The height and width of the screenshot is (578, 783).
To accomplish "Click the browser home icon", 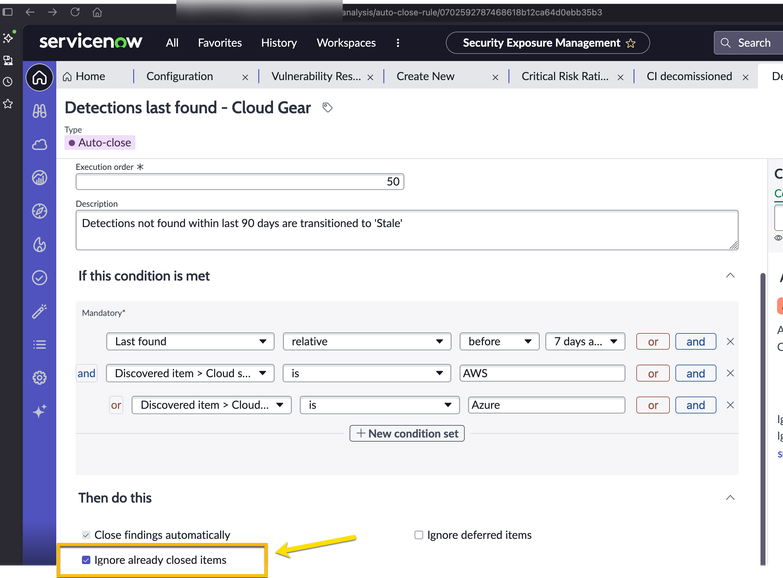I will click(x=97, y=12).
